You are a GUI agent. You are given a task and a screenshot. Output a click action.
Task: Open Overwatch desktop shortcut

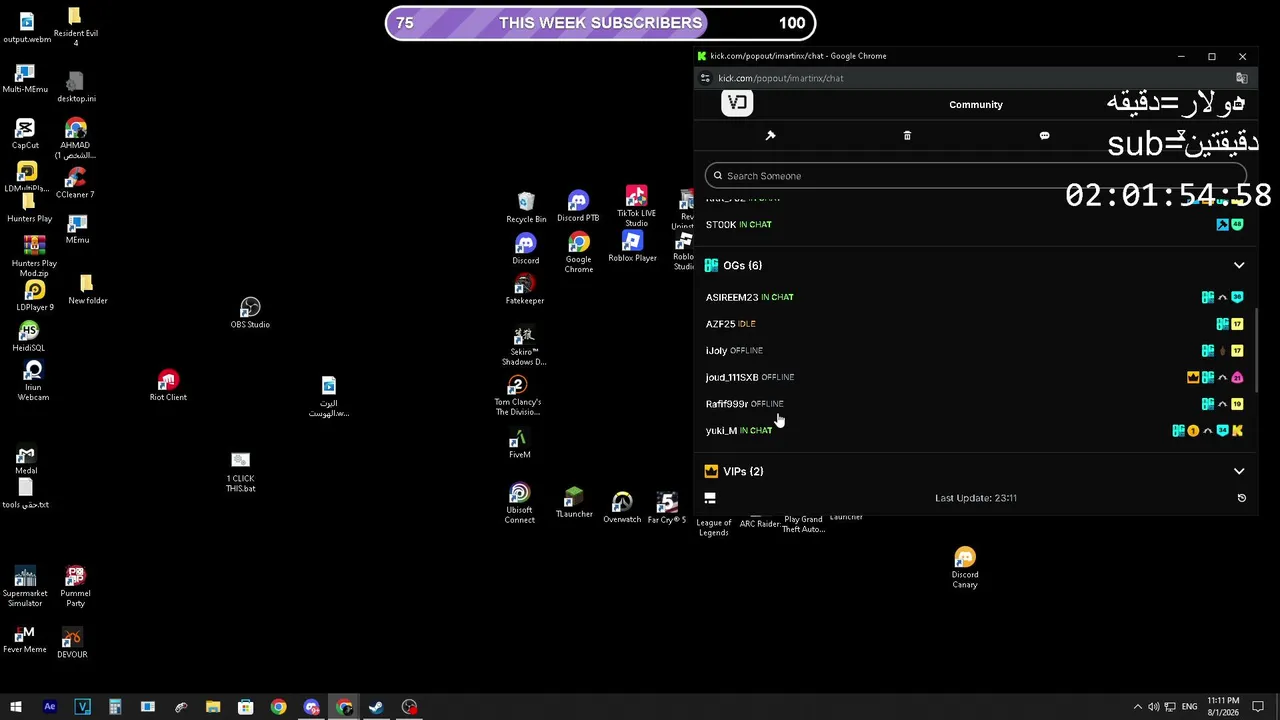click(622, 508)
